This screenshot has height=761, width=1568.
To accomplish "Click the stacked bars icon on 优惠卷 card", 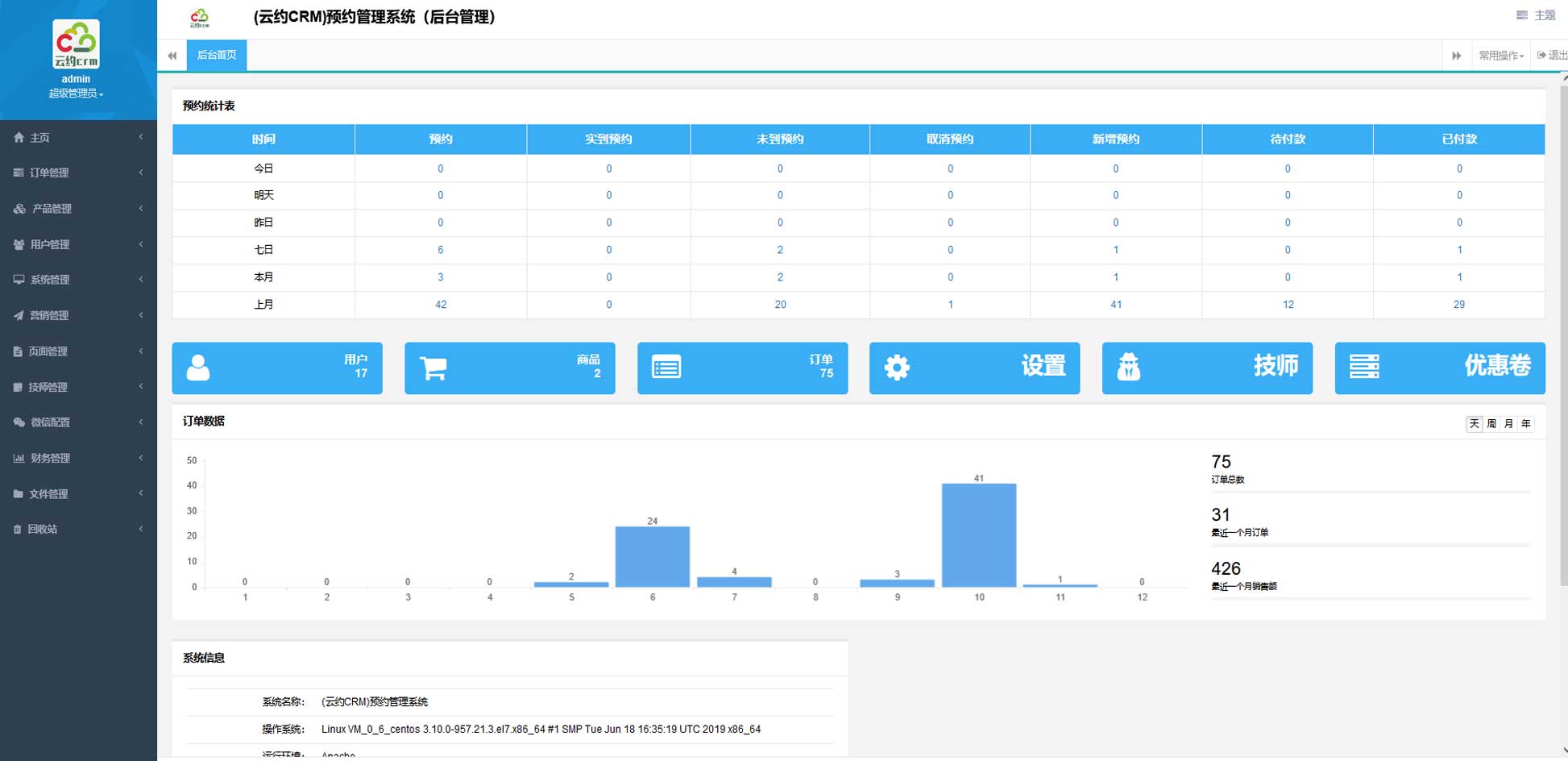I will (x=1363, y=367).
